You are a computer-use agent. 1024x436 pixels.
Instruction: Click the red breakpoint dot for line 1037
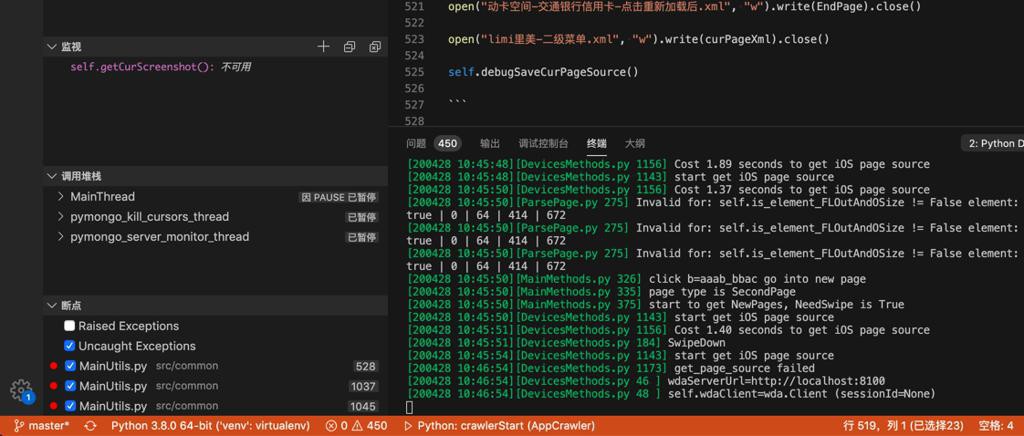[x=54, y=386]
